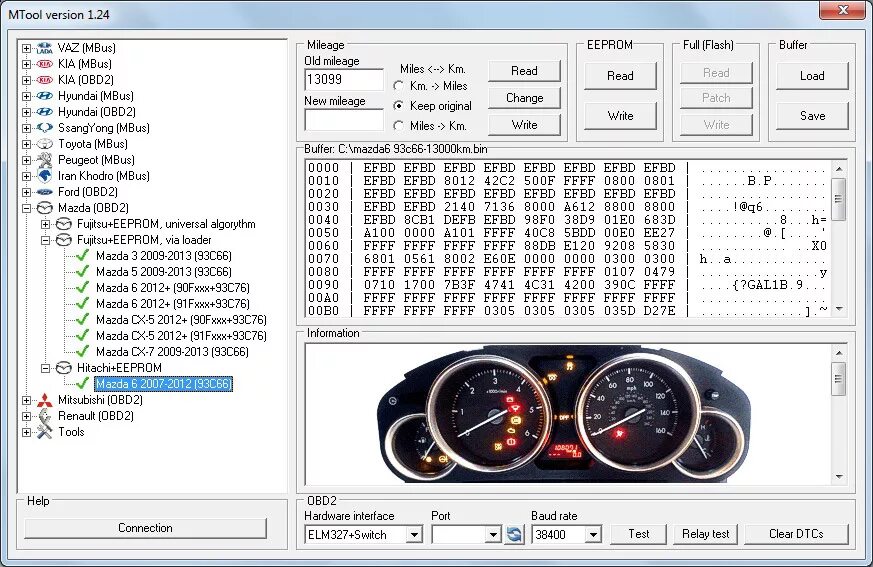Viewport: 873px width, 567px height.
Task: Click the Relay test button
Action: (x=705, y=534)
